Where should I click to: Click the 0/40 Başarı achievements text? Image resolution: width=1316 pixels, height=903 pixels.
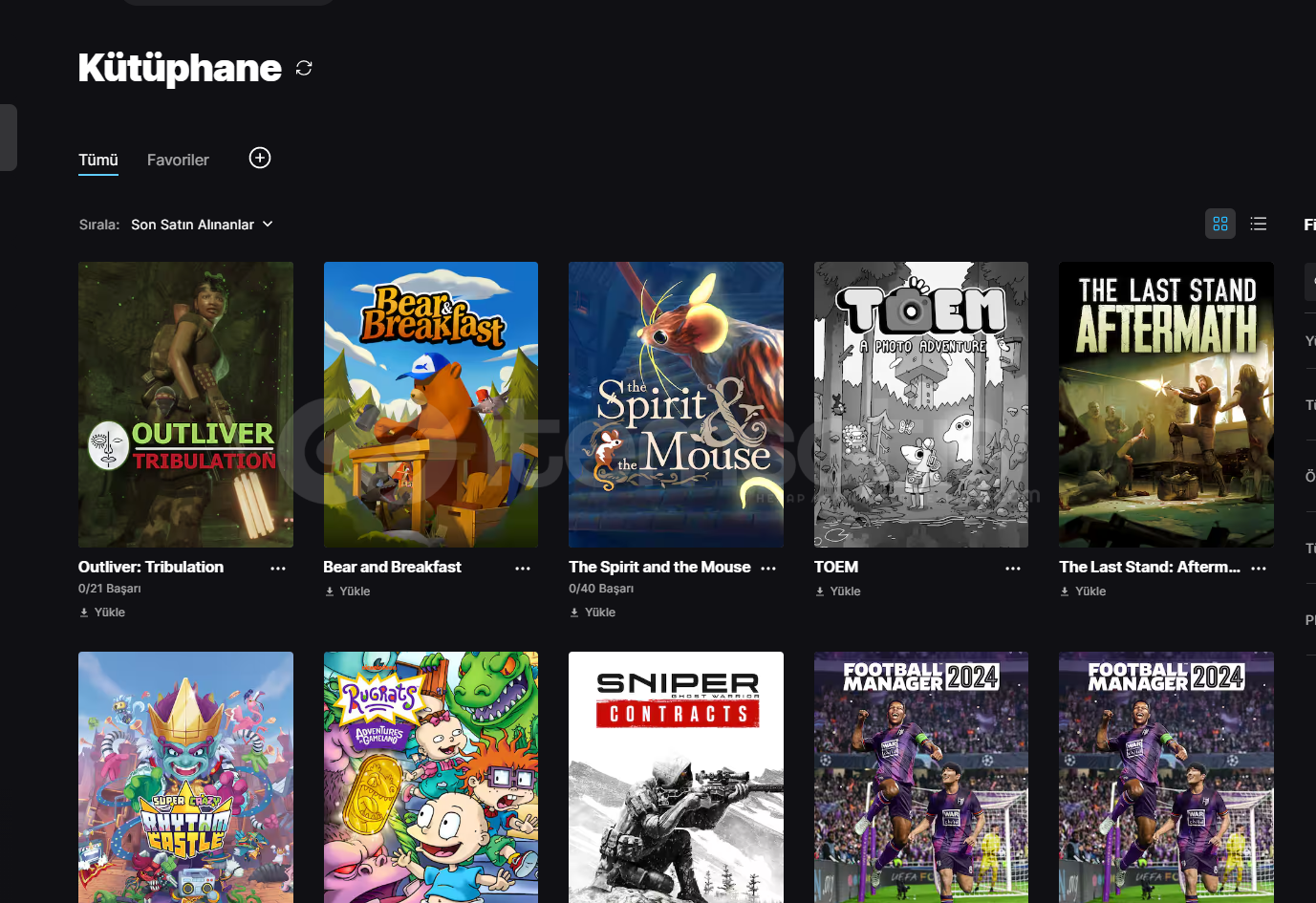(x=601, y=589)
